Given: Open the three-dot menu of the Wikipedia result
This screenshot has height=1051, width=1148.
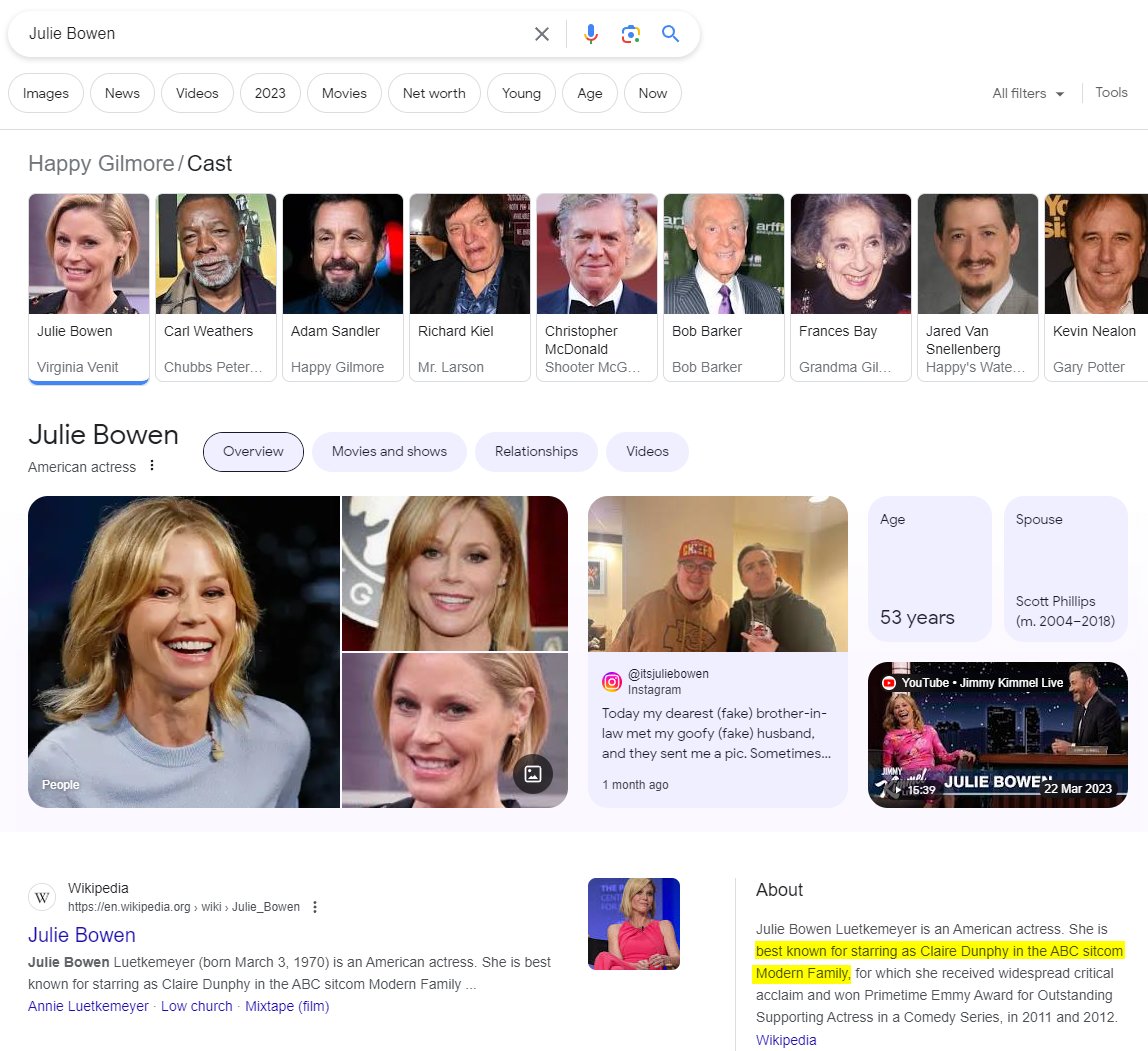Looking at the screenshot, I should [315, 907].
